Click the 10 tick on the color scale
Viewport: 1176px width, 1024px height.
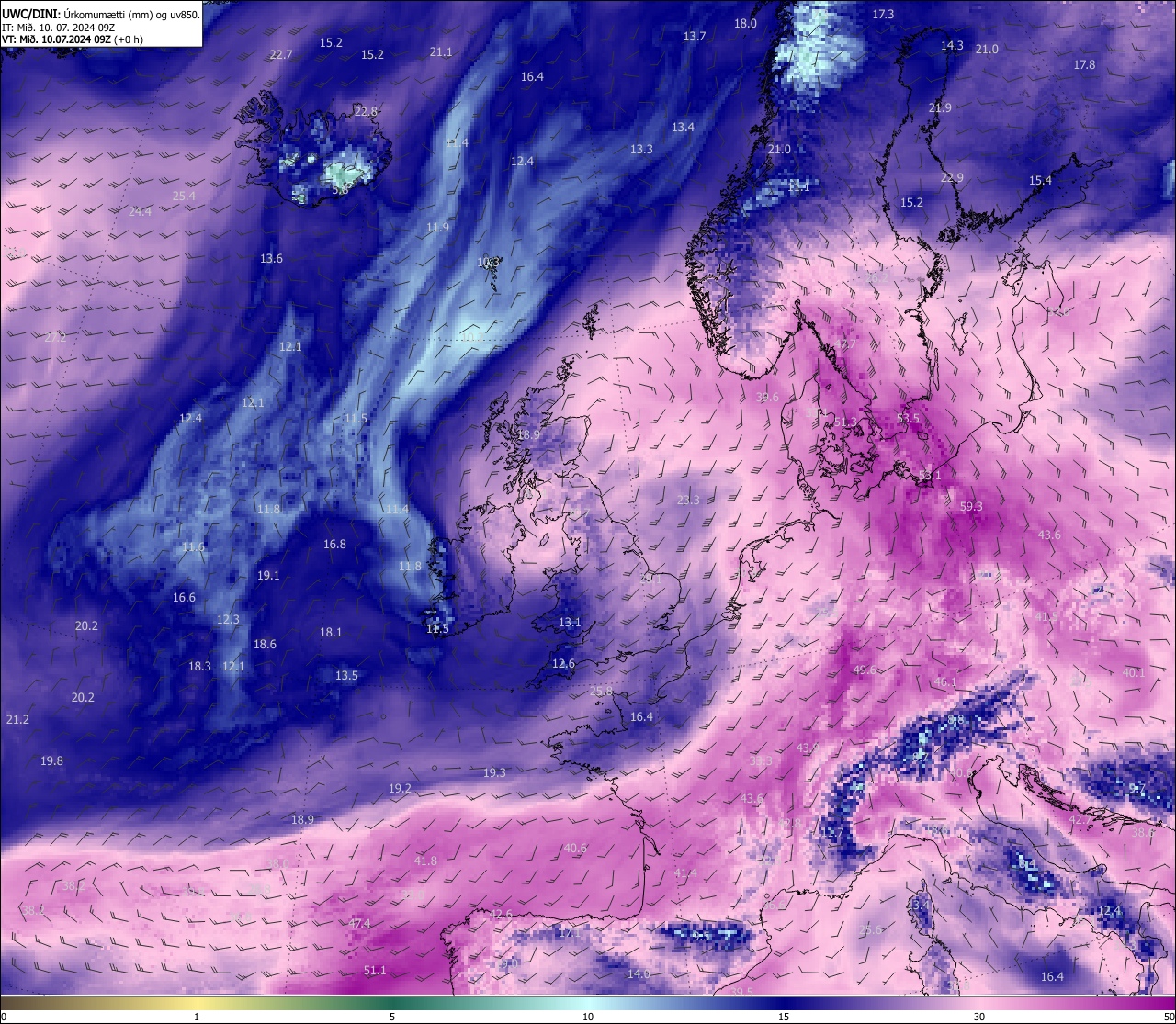click(x=588, y=1017)
